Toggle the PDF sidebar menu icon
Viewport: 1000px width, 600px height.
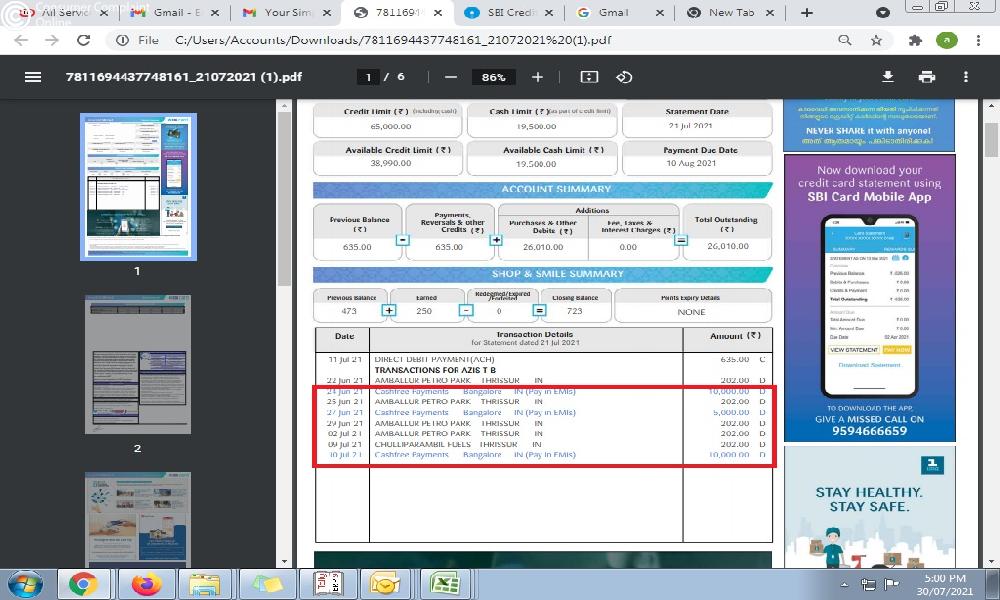(33, 77)
